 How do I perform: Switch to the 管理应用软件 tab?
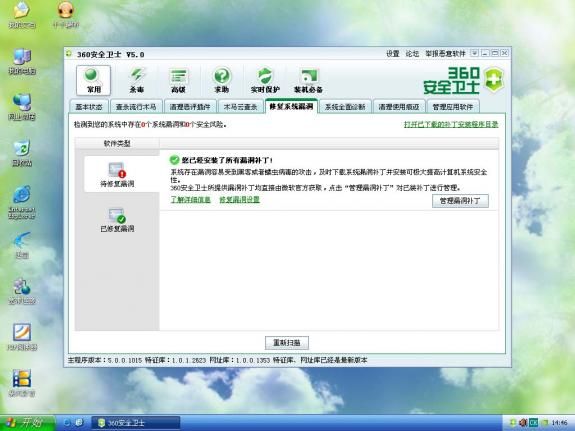click(453, 107)
